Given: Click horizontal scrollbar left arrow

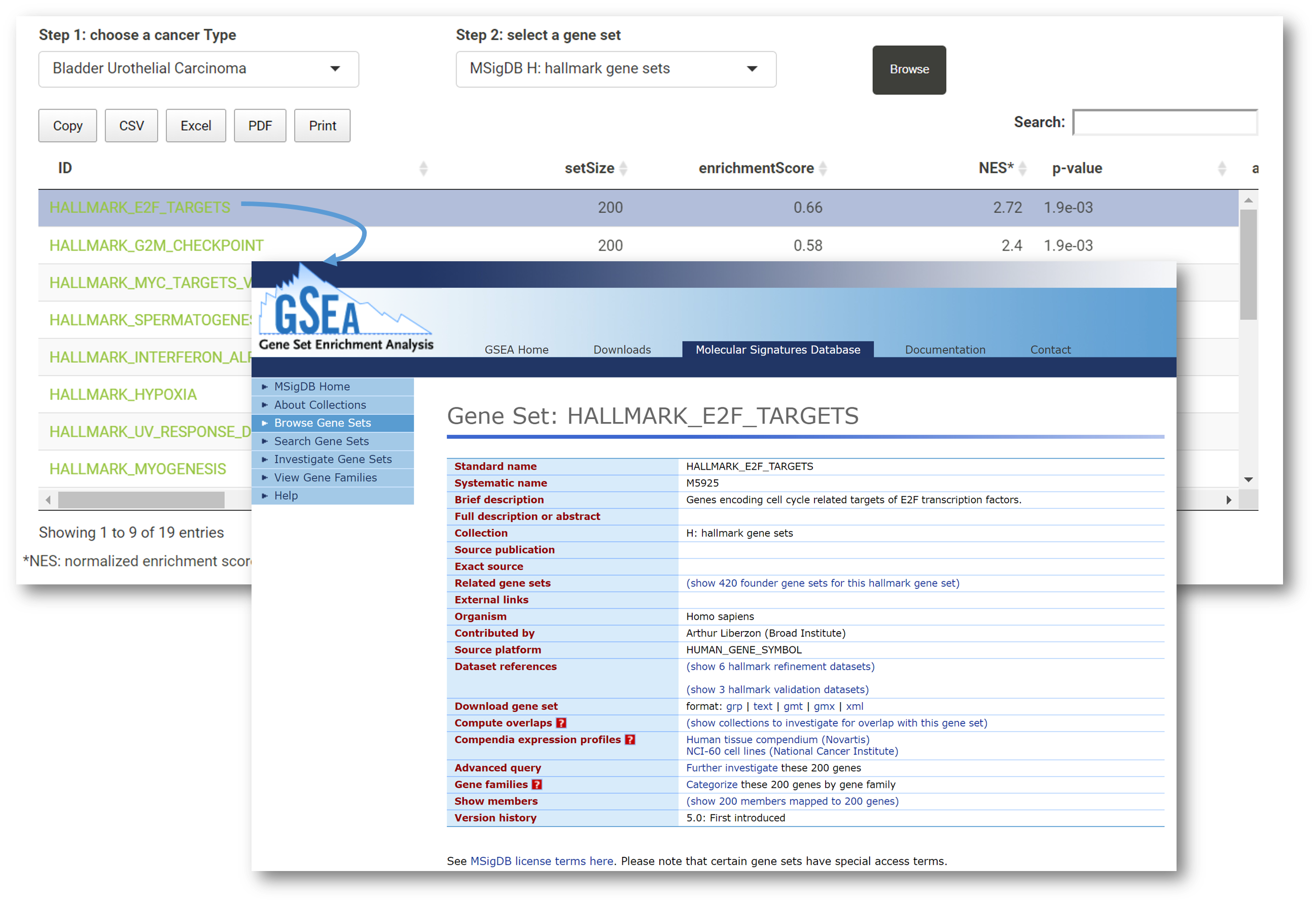Looking at the screenshot, I should (x=48, y=500).
